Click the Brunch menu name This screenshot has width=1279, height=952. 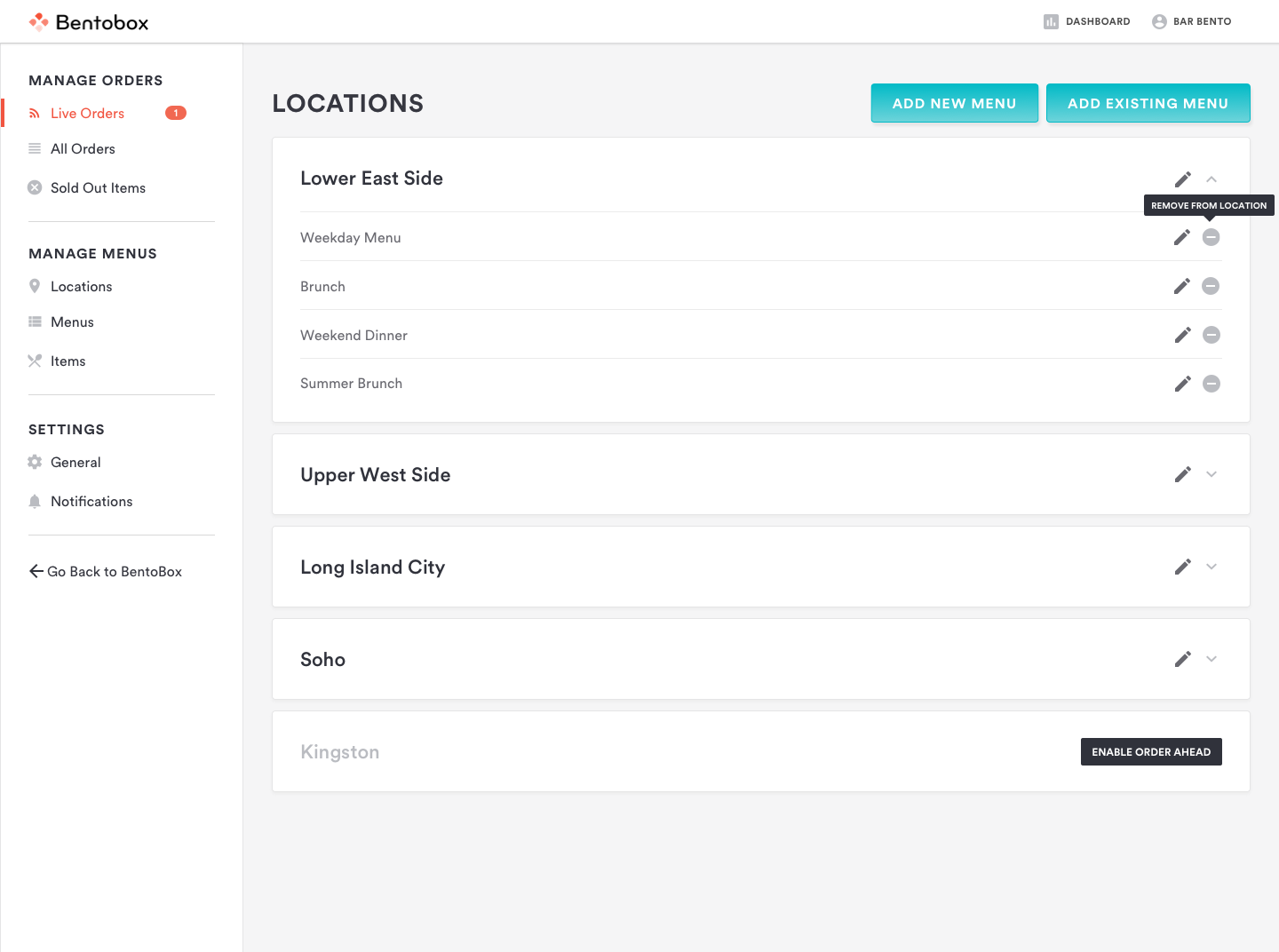[x=322, y=287]
